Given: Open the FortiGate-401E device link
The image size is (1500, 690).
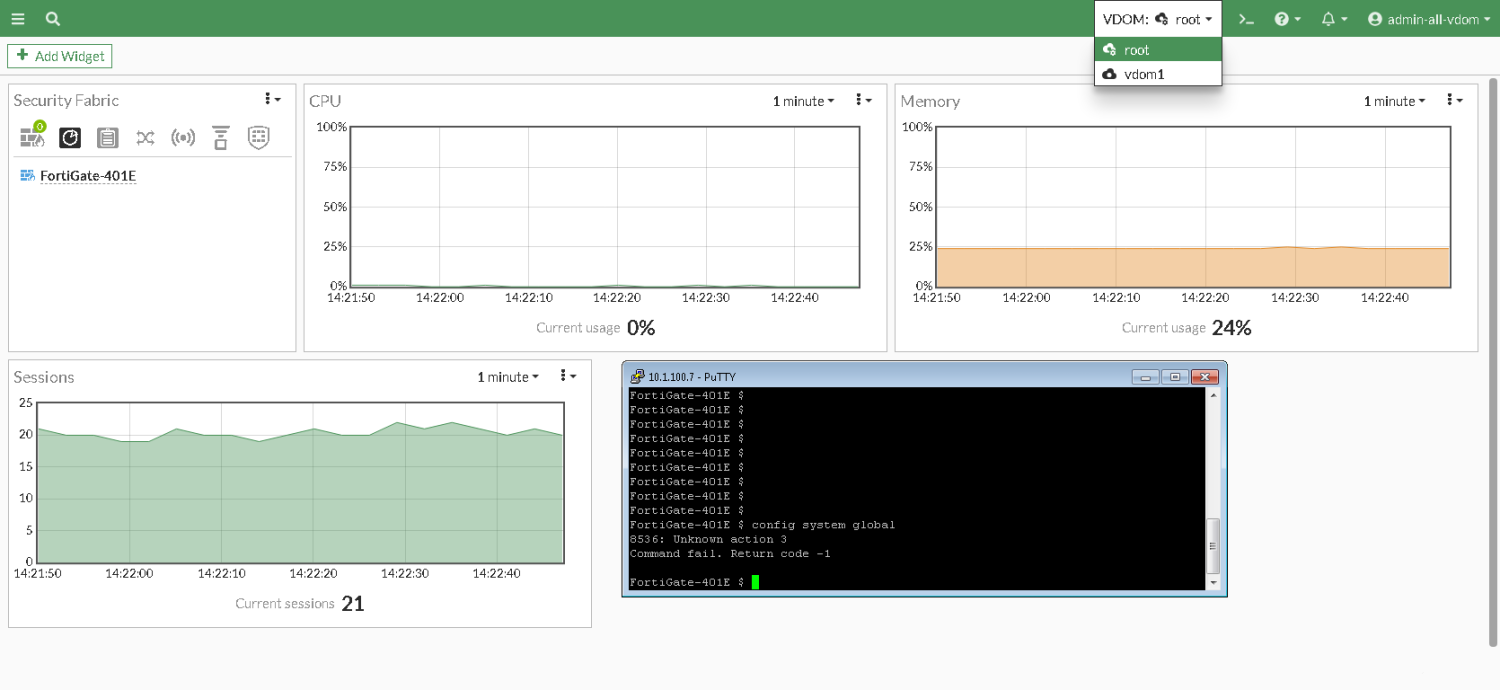Looking at the screenshot, I should [87, 176].
